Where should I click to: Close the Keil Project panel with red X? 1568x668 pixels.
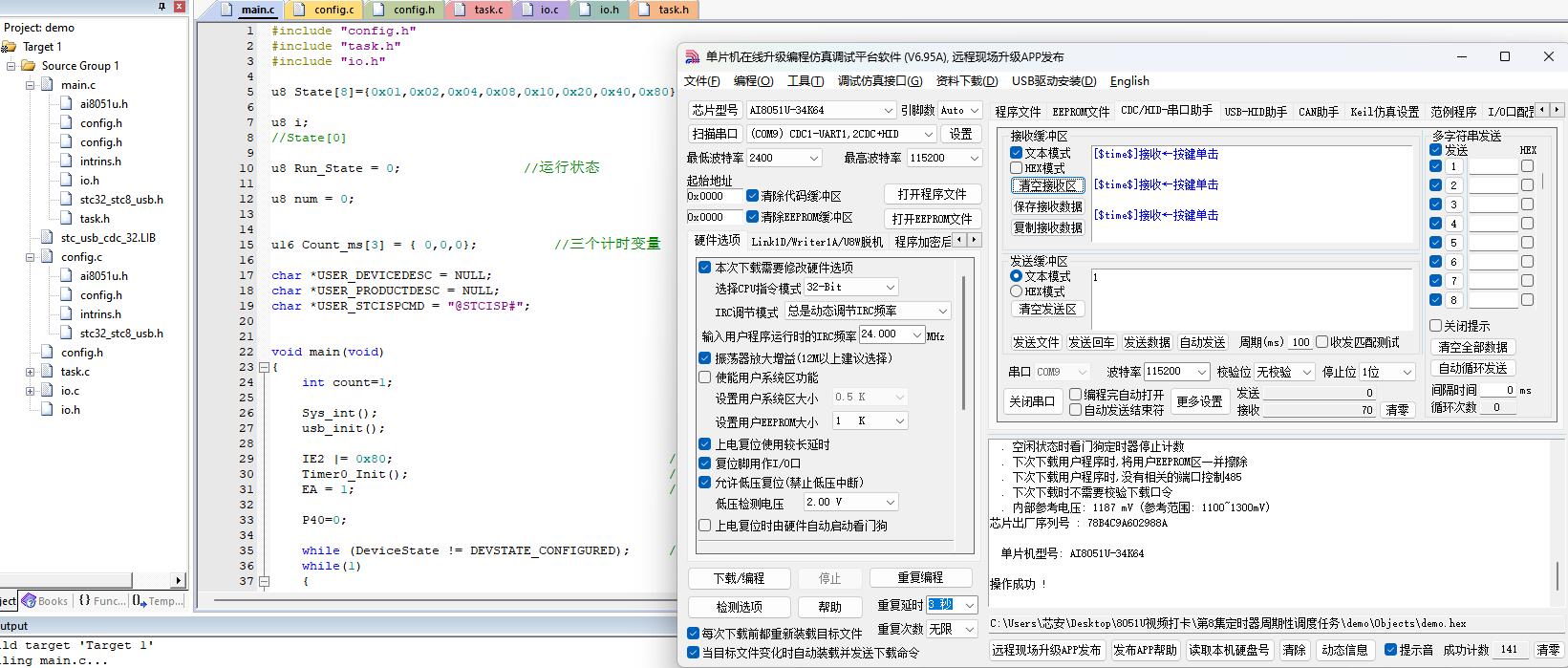pos(181,7)
